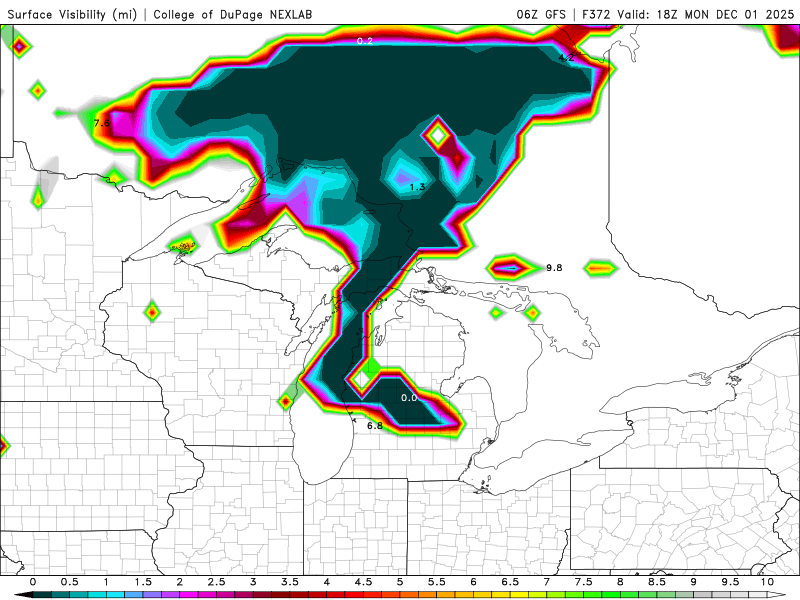The image size is (800, 600).
Task: Click the "4.5" label on the color scale
Action: (x=363, y=582)
